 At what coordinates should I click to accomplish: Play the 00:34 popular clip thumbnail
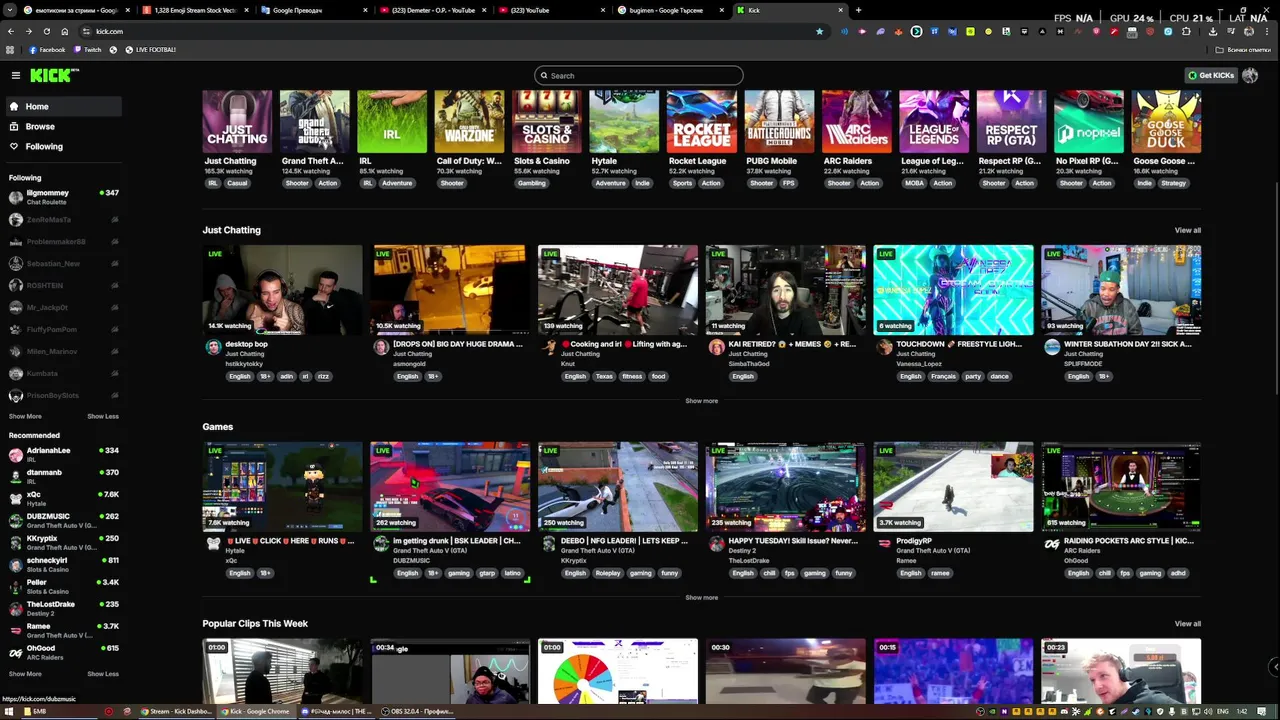pos(450,671)
